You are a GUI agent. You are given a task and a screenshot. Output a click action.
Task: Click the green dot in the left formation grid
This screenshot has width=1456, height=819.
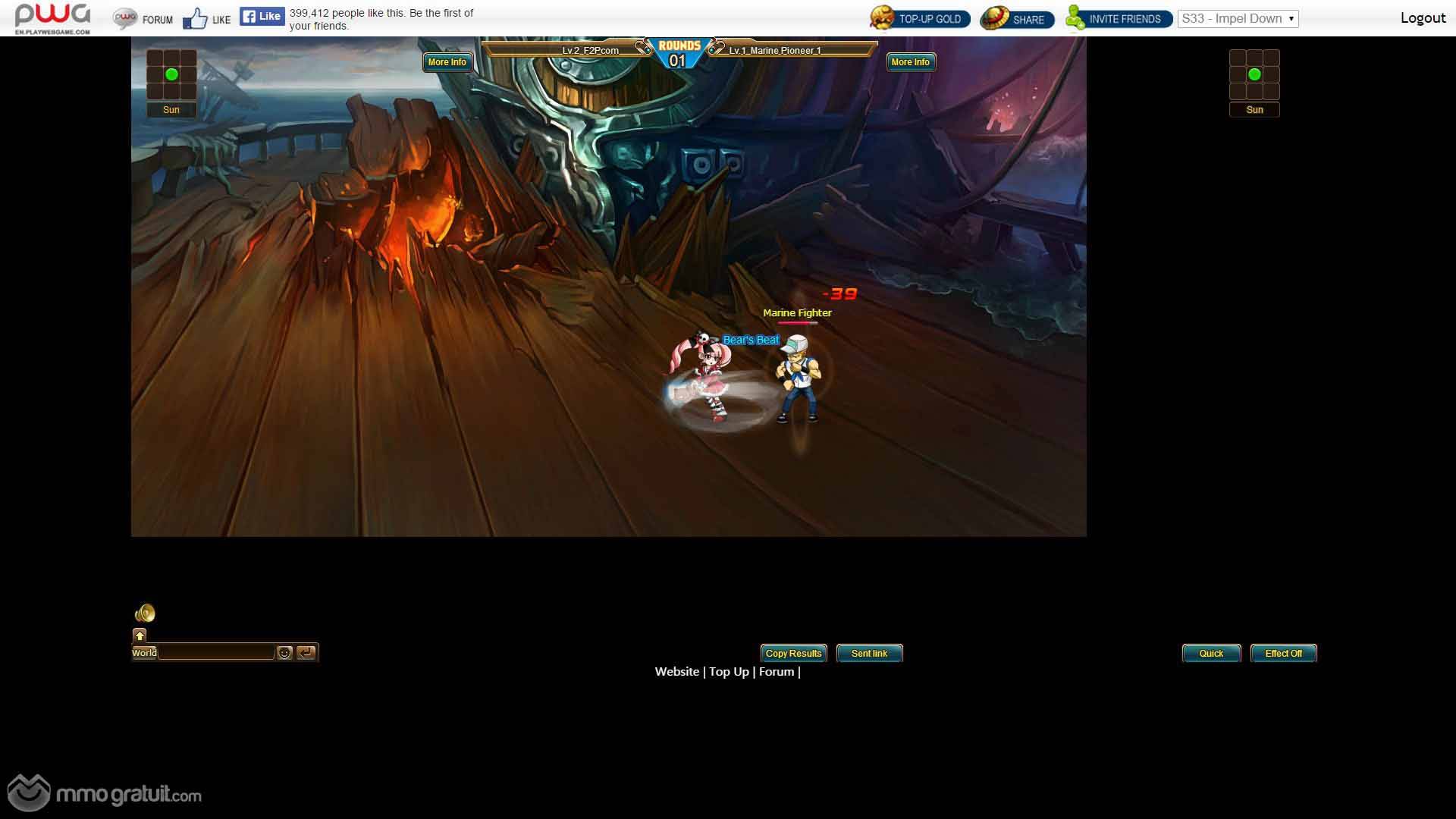171,74
